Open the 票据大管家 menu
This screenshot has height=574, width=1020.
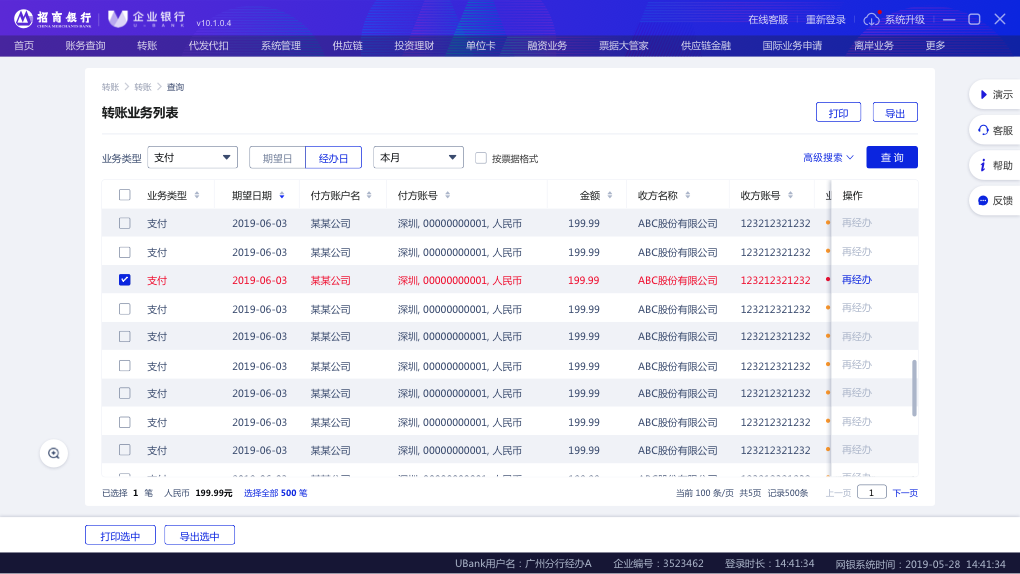coord(623,46)
